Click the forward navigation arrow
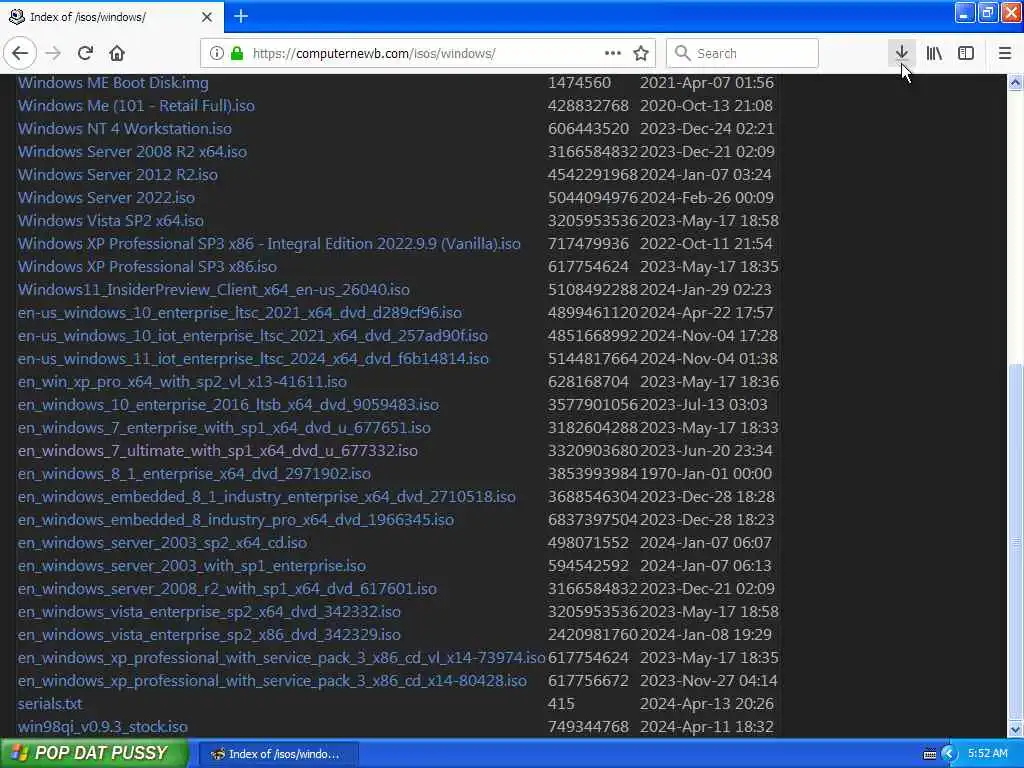1024x768 pixels. (53, 53)
